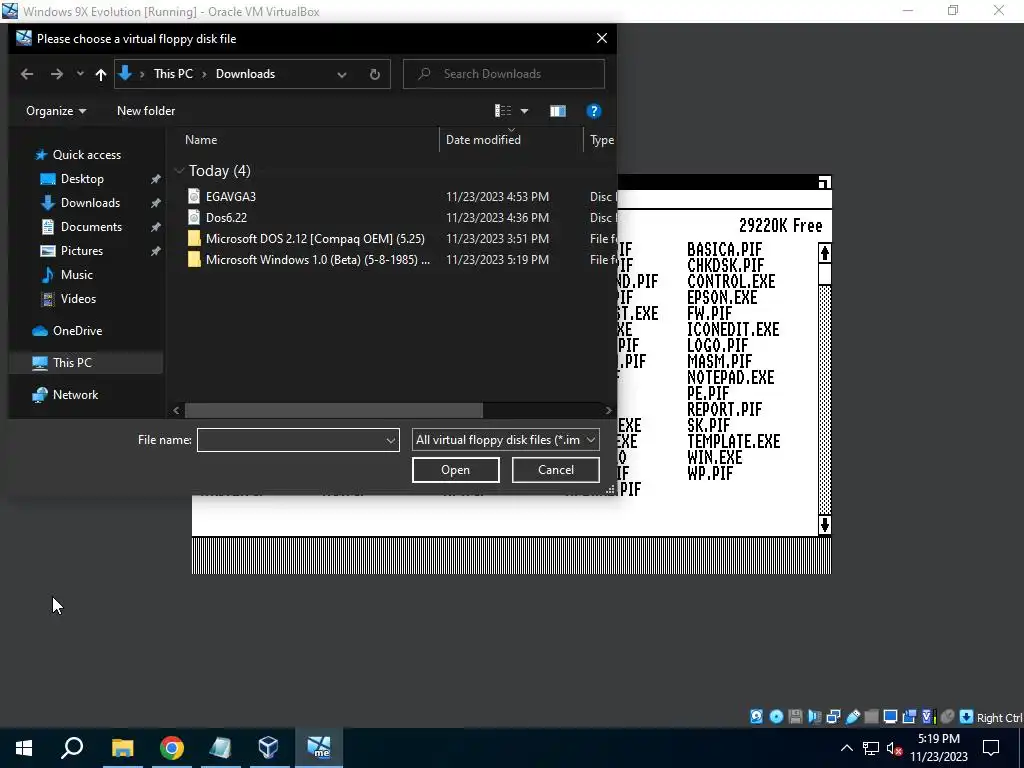Select Pictures in navigation pane
Image resolution: width=1024 pixels, height=768 pixels.
(x=81, y=251)
